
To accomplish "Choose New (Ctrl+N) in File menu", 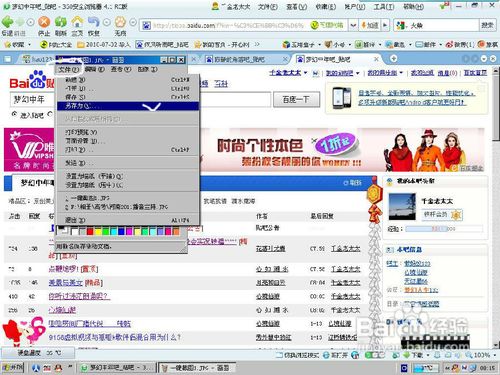I will point(128,80).
